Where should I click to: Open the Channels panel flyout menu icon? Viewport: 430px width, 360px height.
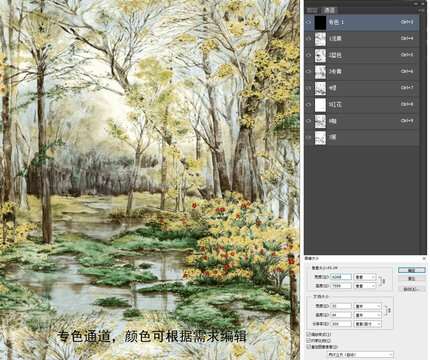422,10
